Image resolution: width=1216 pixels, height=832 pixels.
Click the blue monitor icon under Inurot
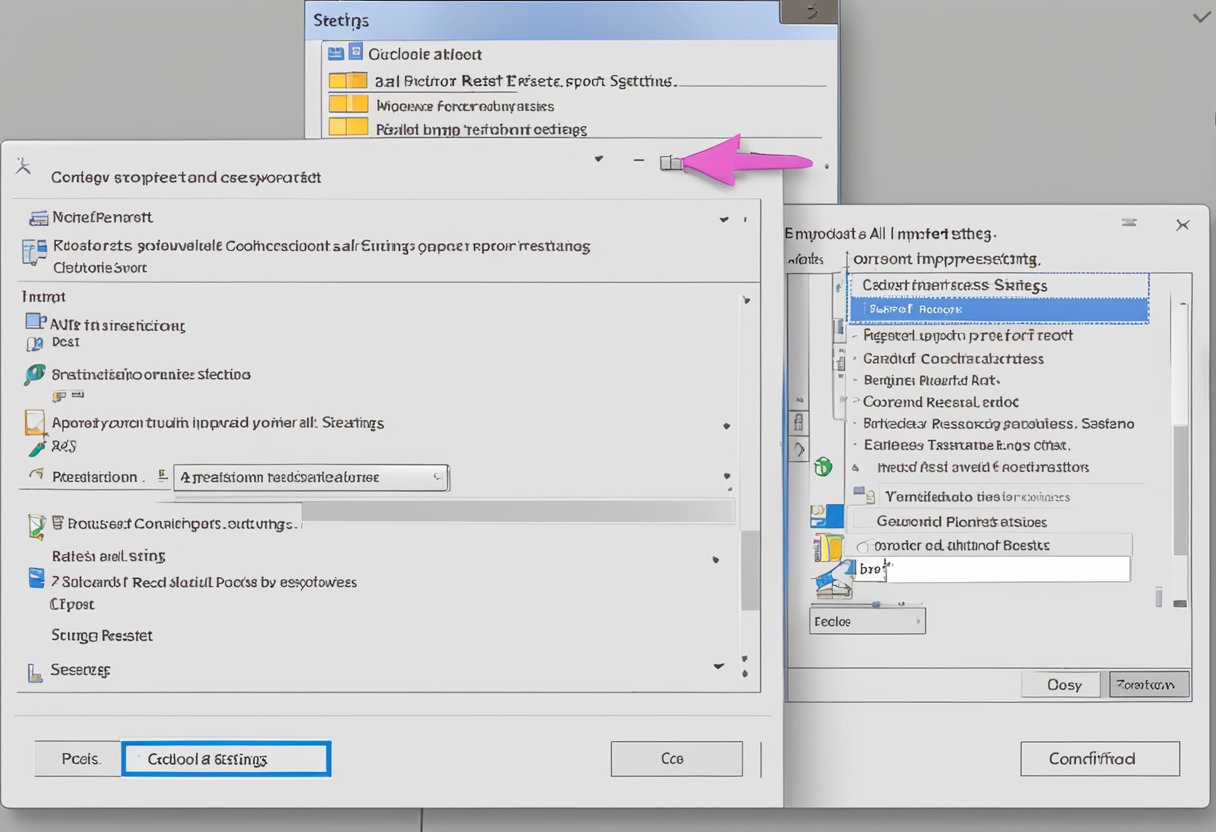tap(35, 322)
